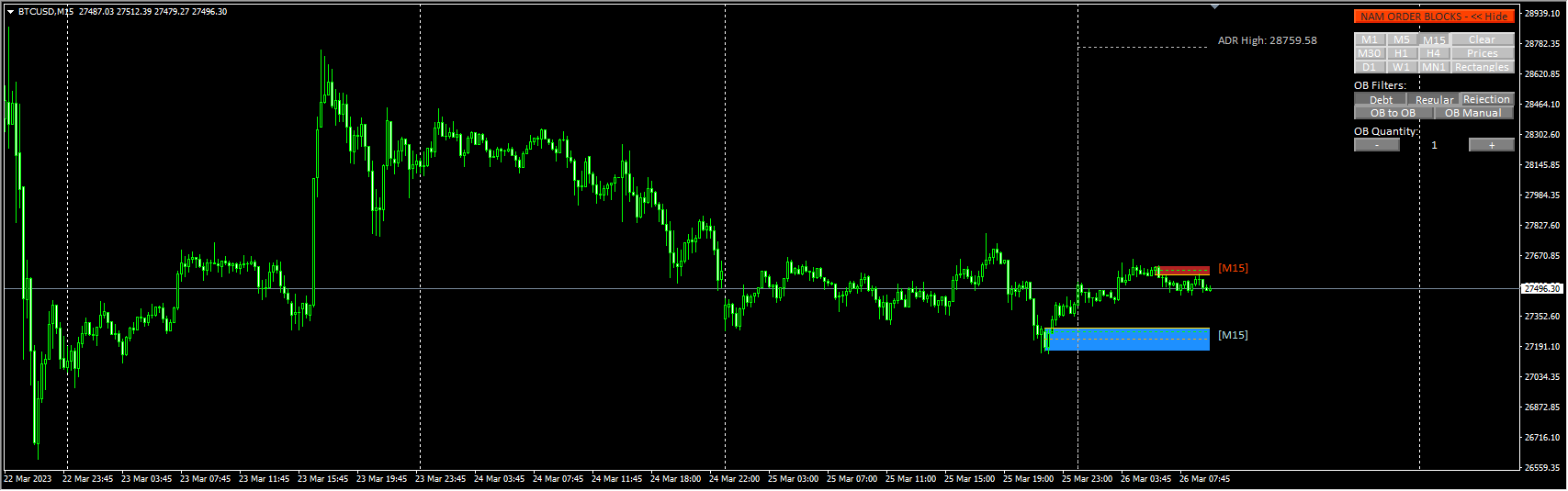The image size is (1568, 491).
Task: Click time axis label 24 Mar 18:00
Action: (676, 479)
